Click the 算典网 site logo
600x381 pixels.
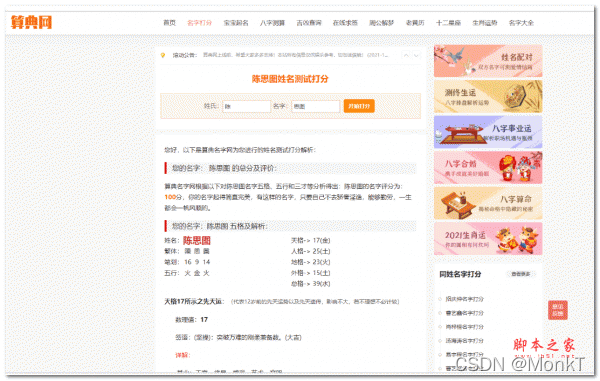click(x=31, y=22)
